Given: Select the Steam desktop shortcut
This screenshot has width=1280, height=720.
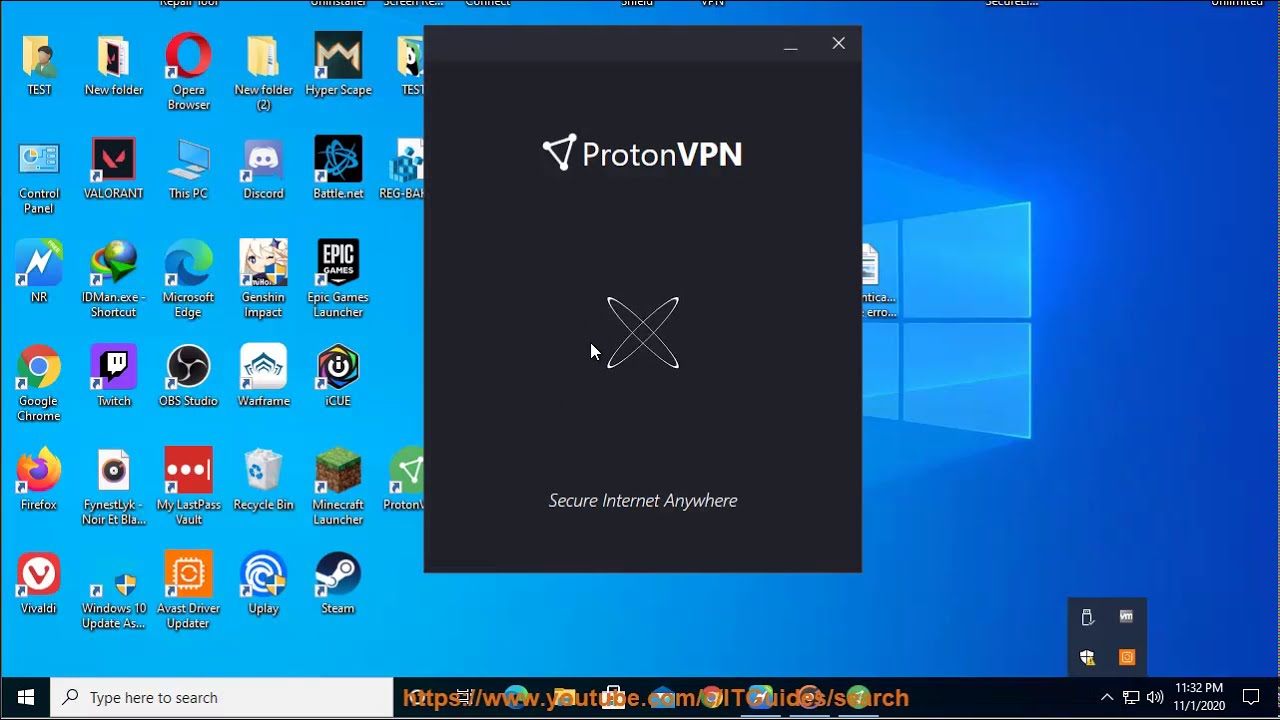Looking at the screenshot, I should click(338, 583).
